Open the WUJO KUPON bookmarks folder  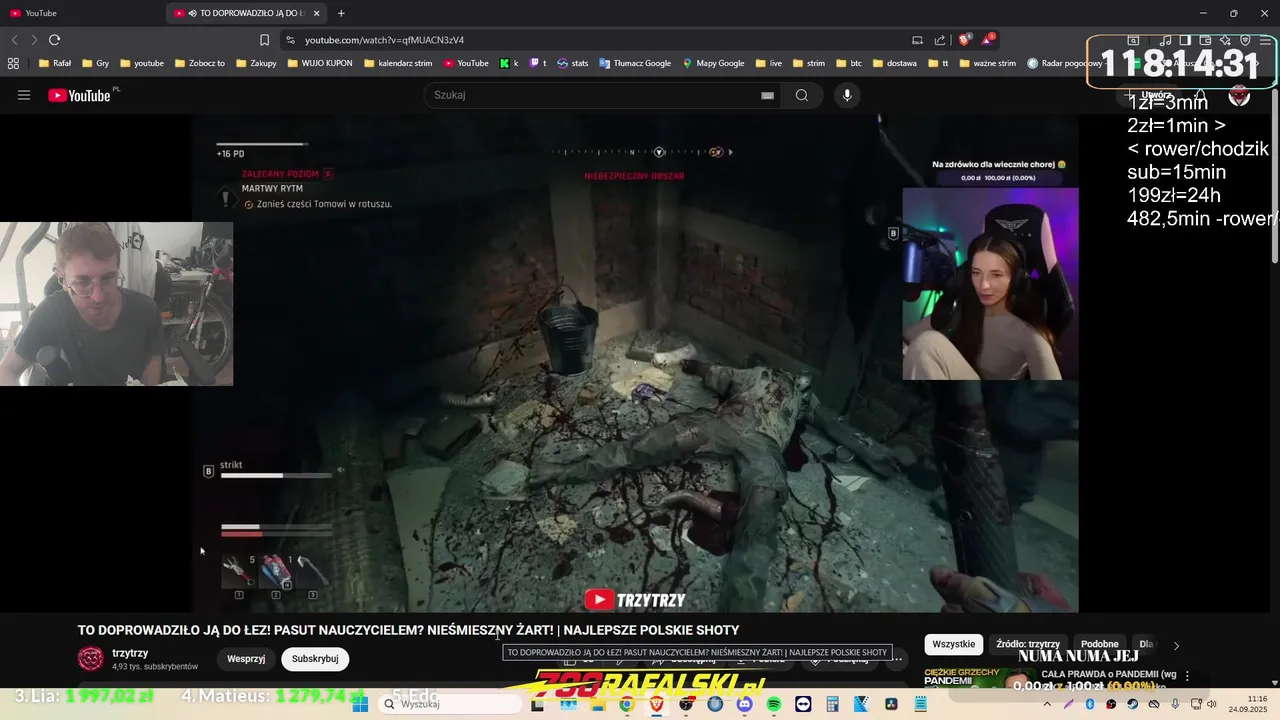[x=320, y=63]
